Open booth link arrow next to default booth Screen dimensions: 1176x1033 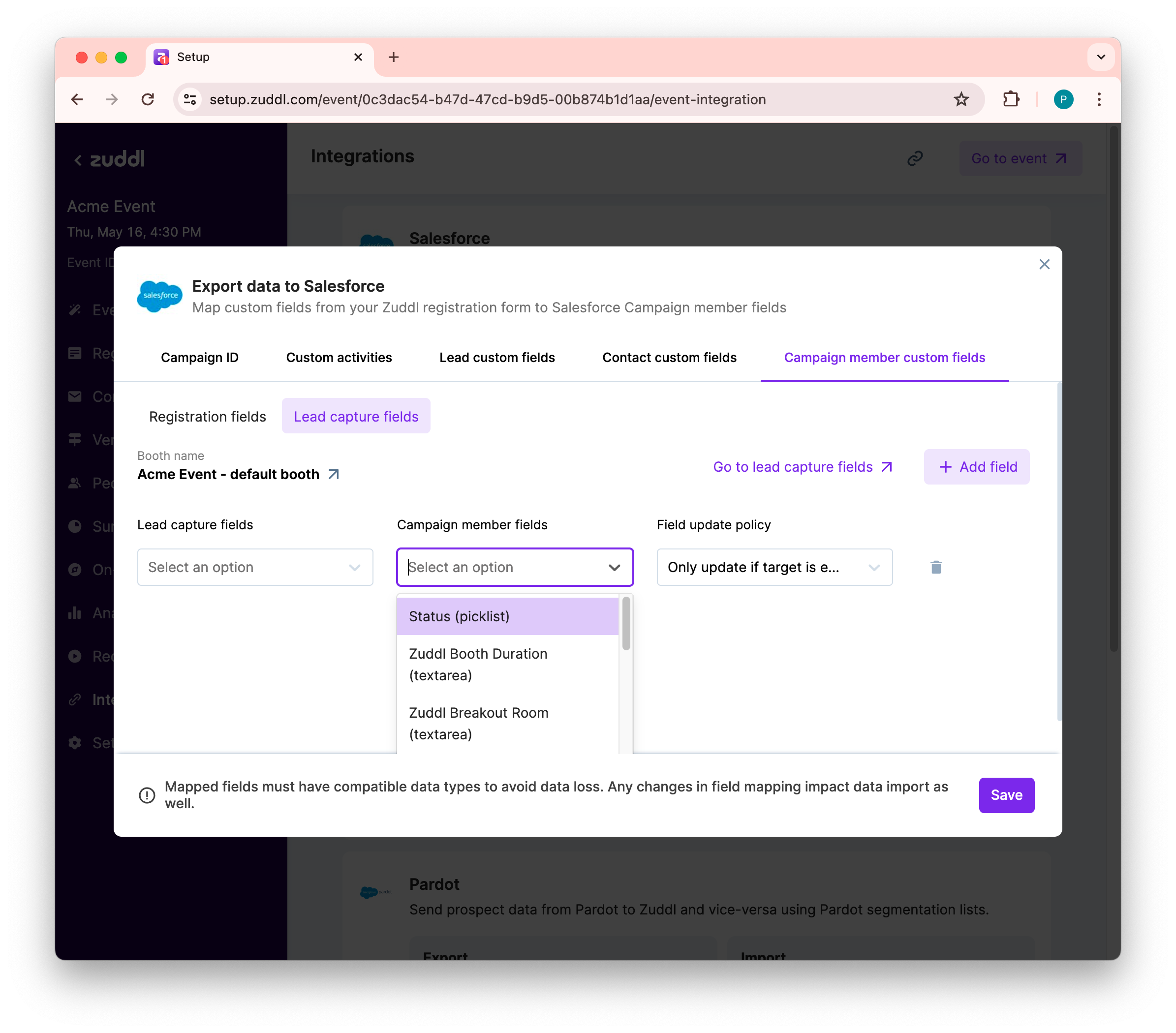[x=334, y=475]
